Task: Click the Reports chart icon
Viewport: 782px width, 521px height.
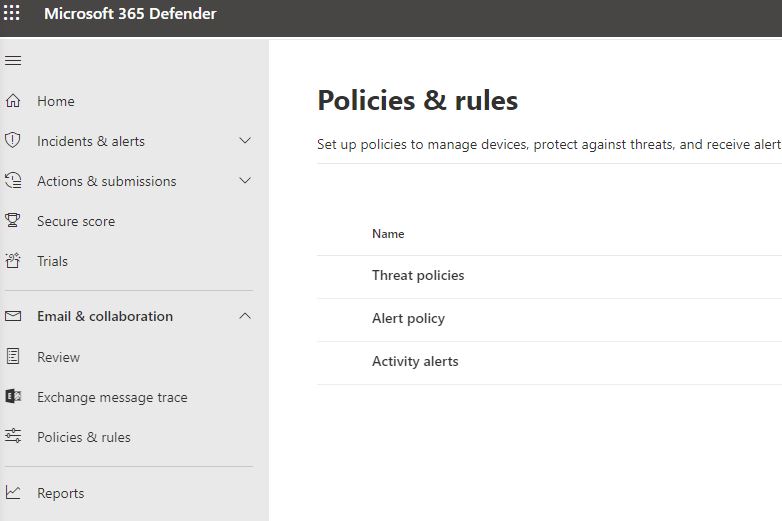Action: tap(13, 493)
